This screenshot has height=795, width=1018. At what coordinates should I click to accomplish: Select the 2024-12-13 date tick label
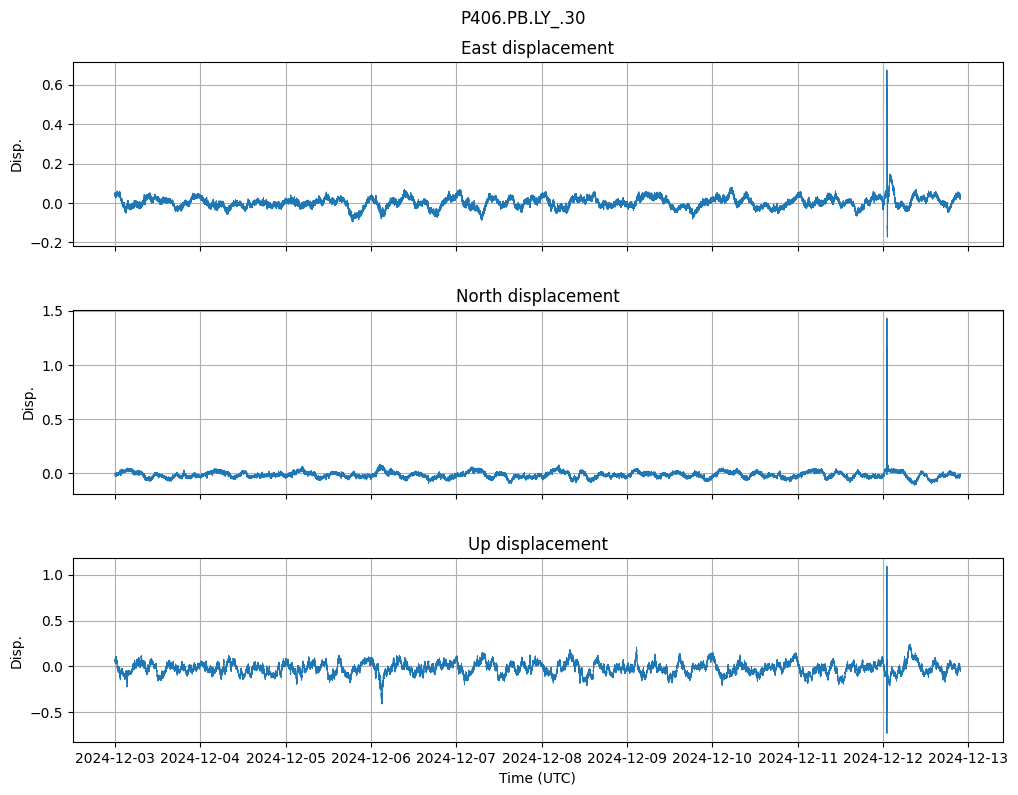coord(968,759)
